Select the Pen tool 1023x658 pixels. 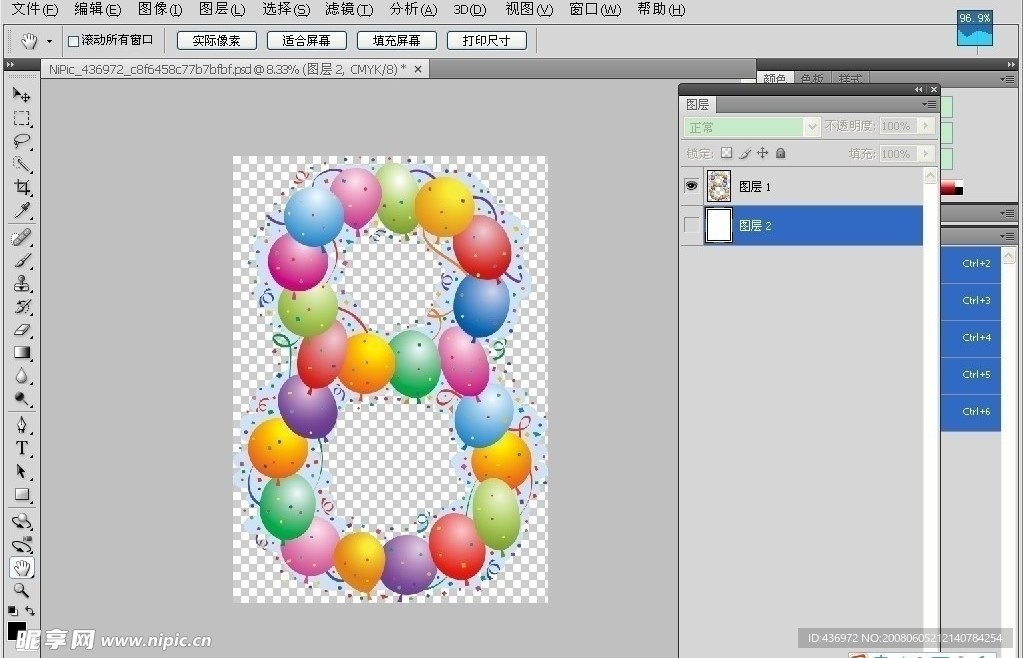(22, 425)
